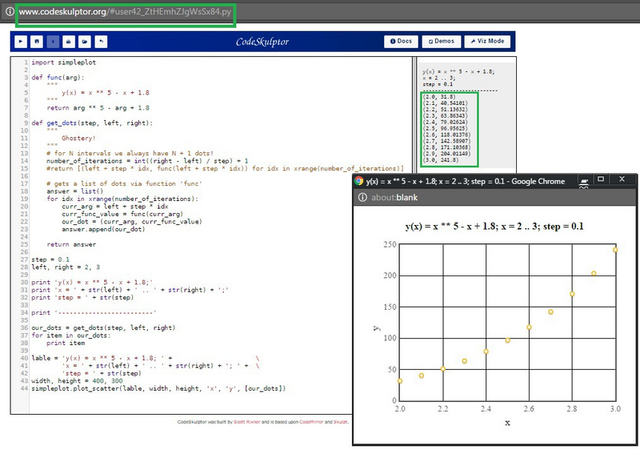This screenshot has height=450, width=640.
Task: Click the greyed-out Fresh URL button
Action: (x=53, y=42)
